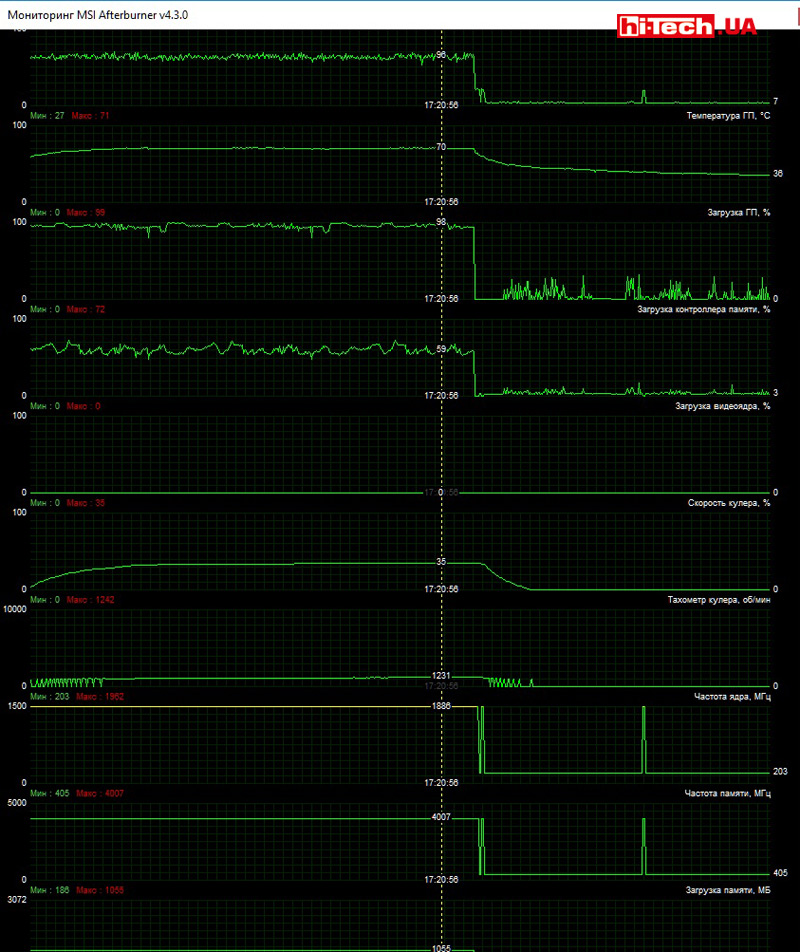This screenshot has height=952, width=800.
Task: Select the 'Температура ГП, °C' graph label
Action: point(728,116)
